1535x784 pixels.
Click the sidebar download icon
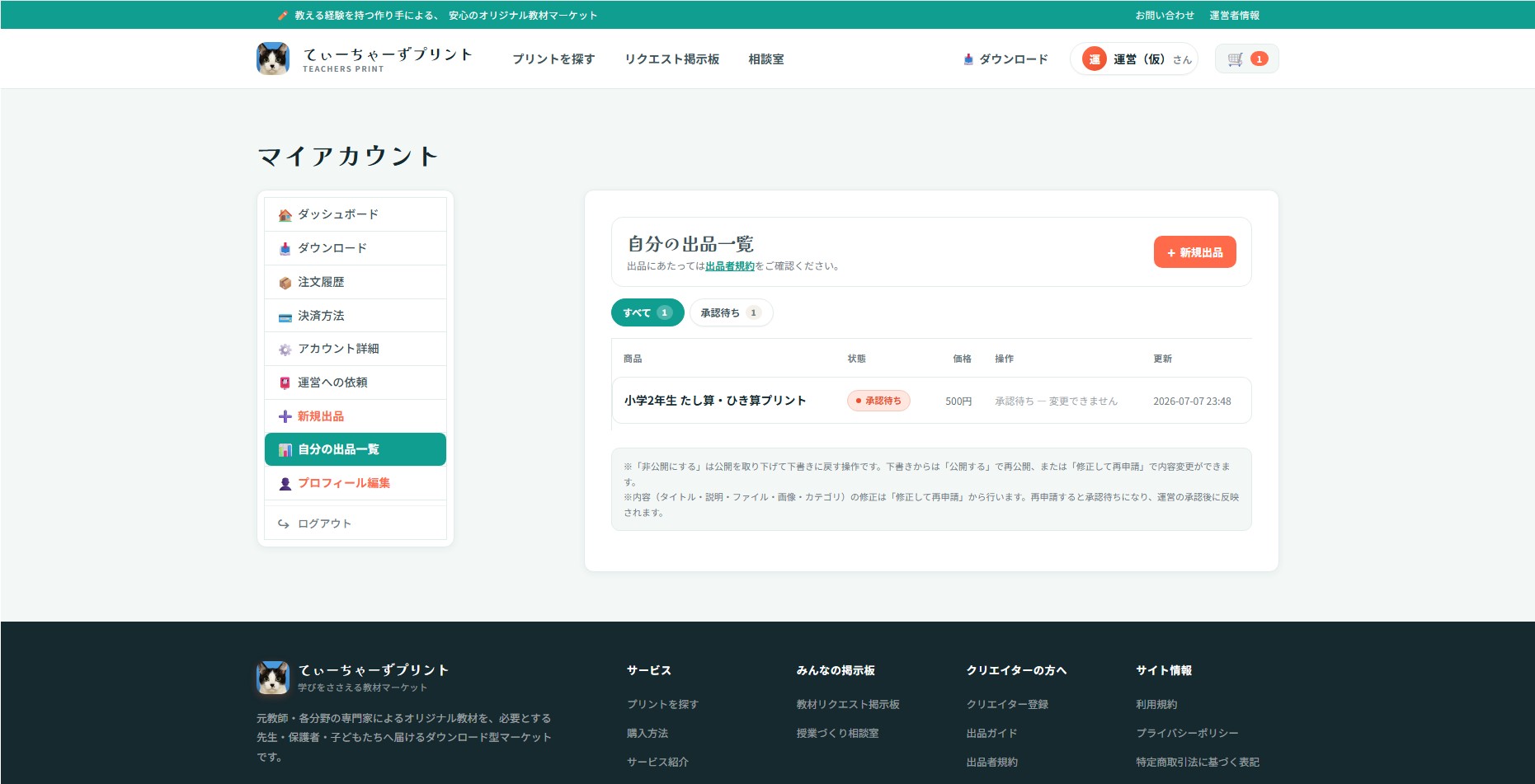point(285,249)
